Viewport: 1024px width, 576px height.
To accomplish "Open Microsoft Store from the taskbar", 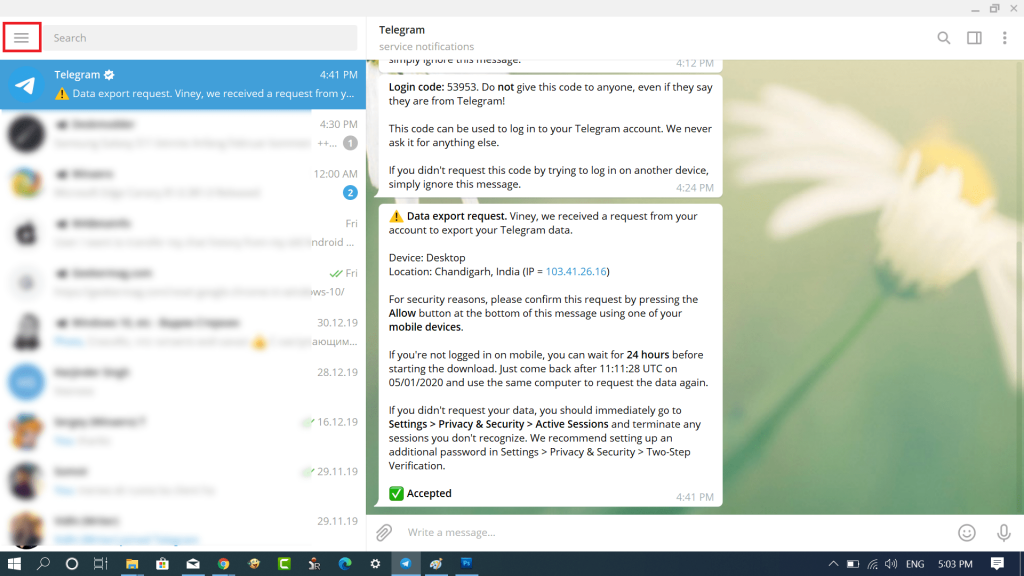I will pyautogui.click(x=162, y=564).
